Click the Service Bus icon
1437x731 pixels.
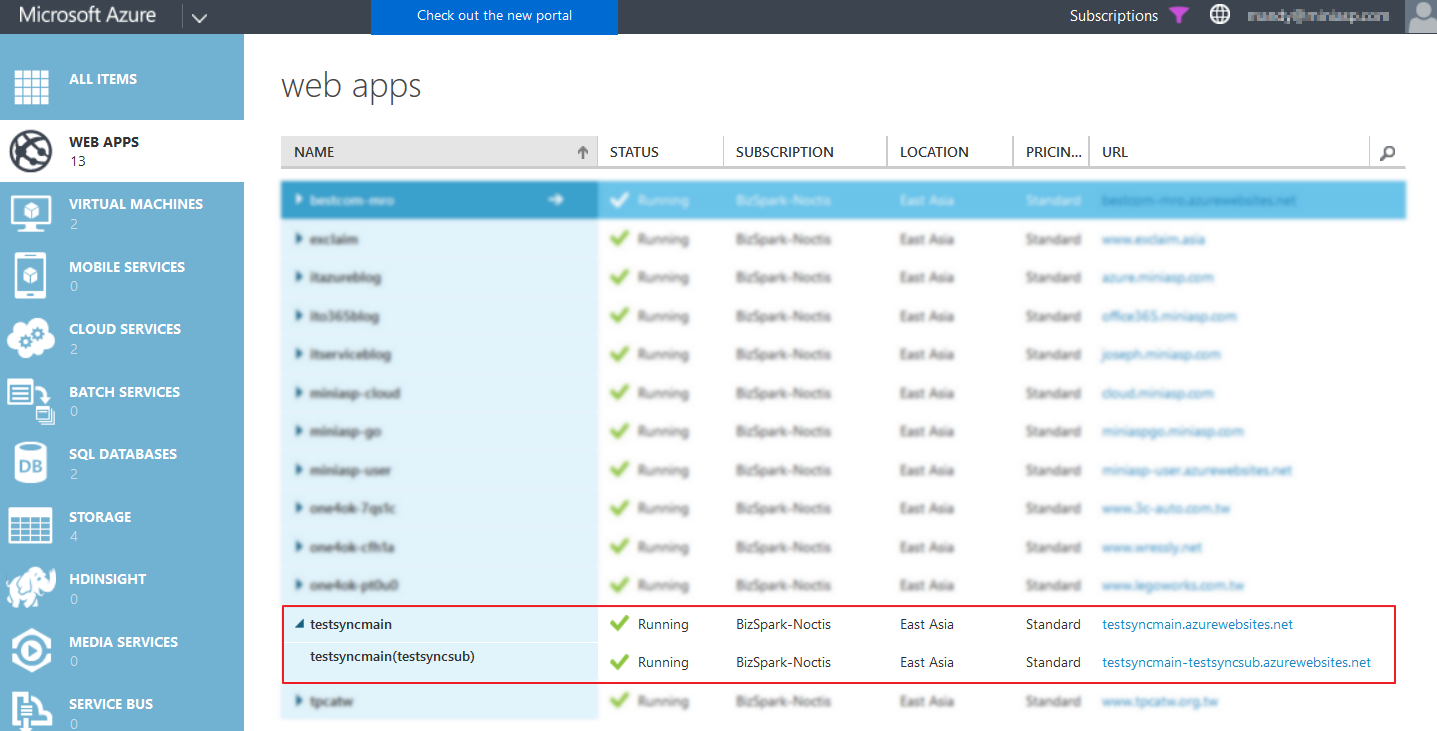31,710
